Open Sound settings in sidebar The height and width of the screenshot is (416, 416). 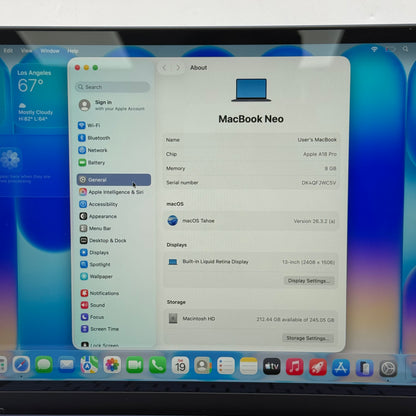pos(93,305)
